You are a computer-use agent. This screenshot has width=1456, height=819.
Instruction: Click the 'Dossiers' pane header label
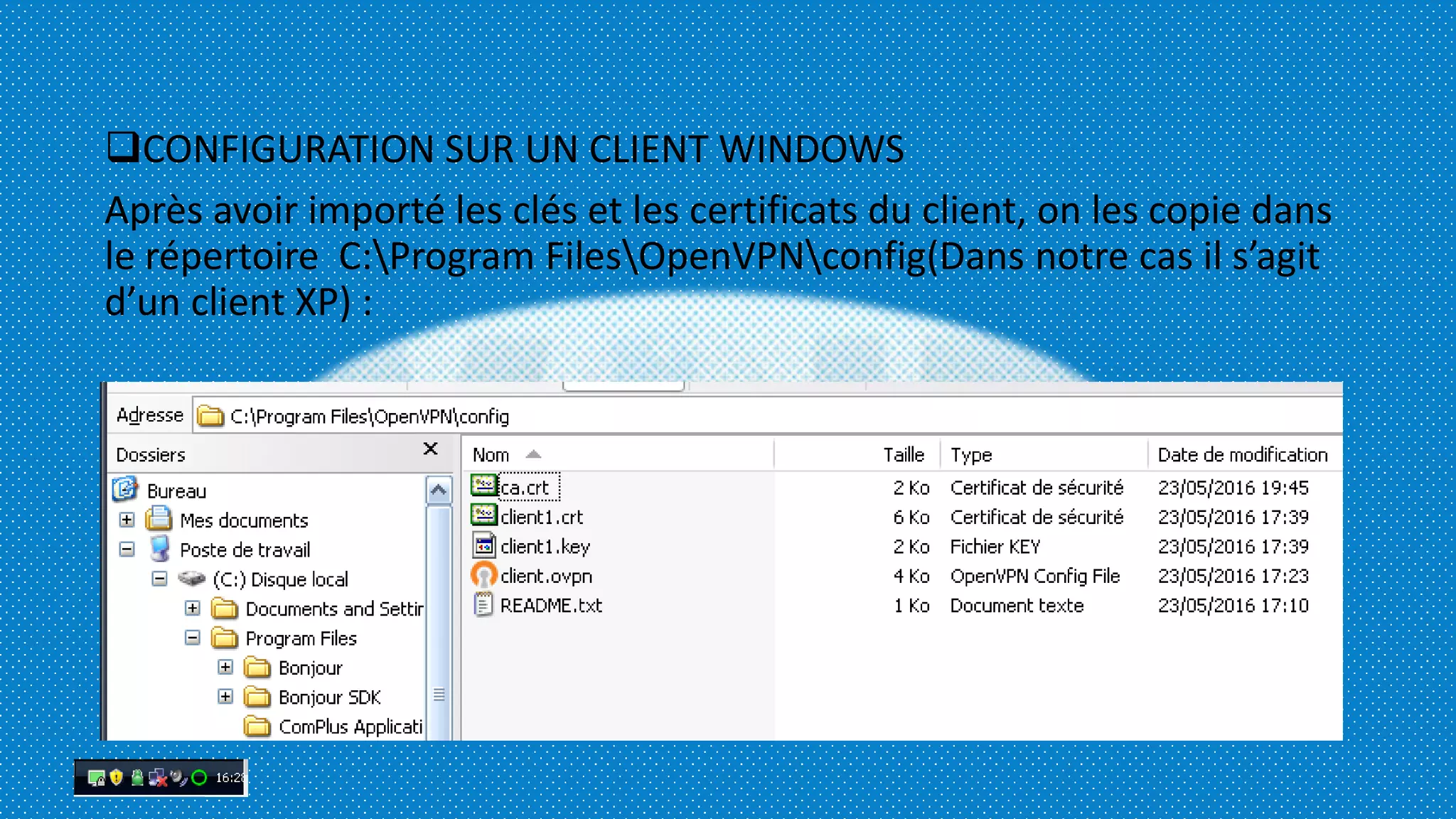(151, 454)
